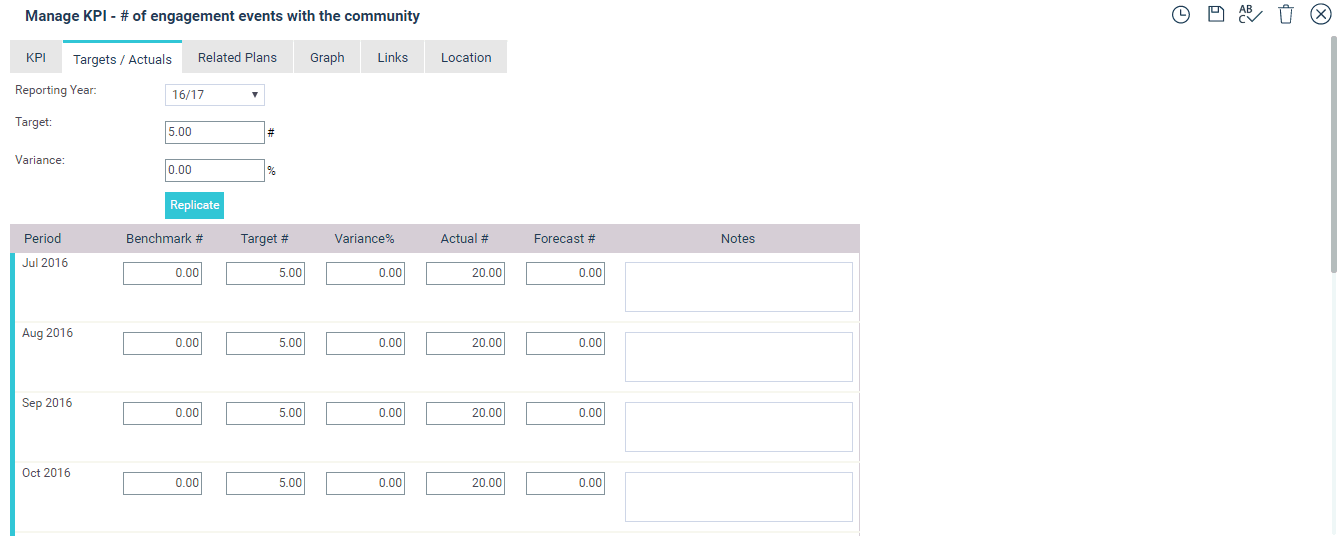Image resolution: width=1342 pixels, height=547 pixels.
Task: Click Jul 2016 Benchmark # field
Action: point(162,273)
